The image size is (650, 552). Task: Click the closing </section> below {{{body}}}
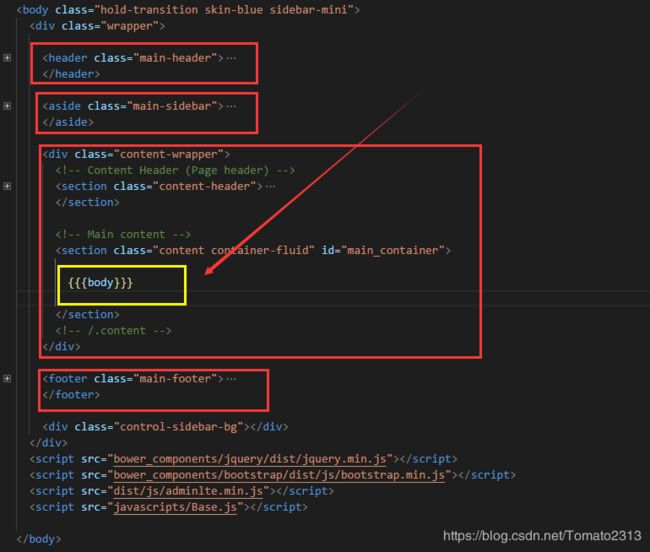coord(87,315)
